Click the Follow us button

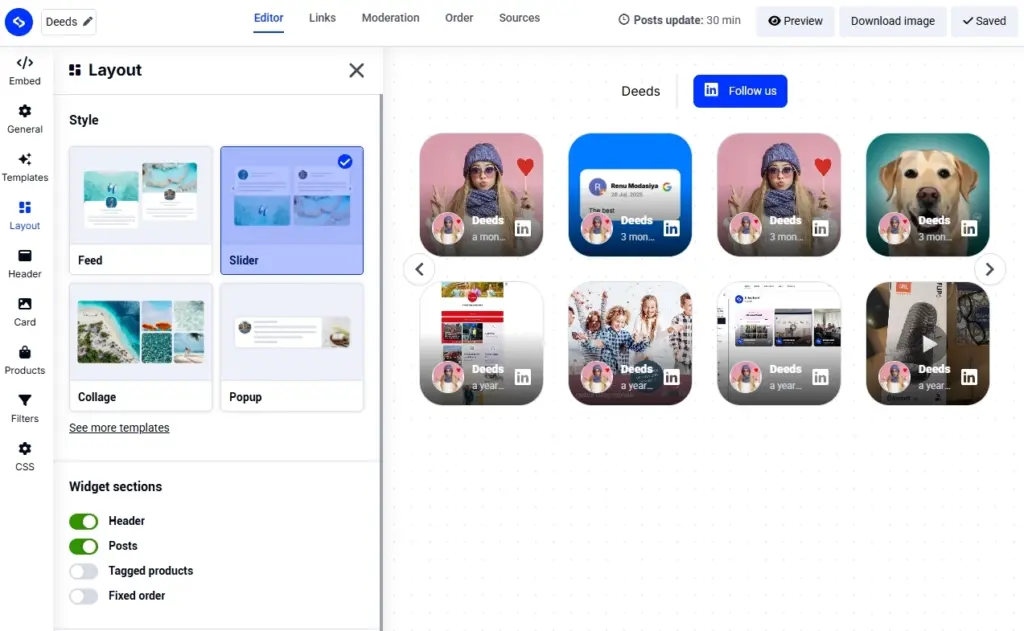(x=740, y=91)
